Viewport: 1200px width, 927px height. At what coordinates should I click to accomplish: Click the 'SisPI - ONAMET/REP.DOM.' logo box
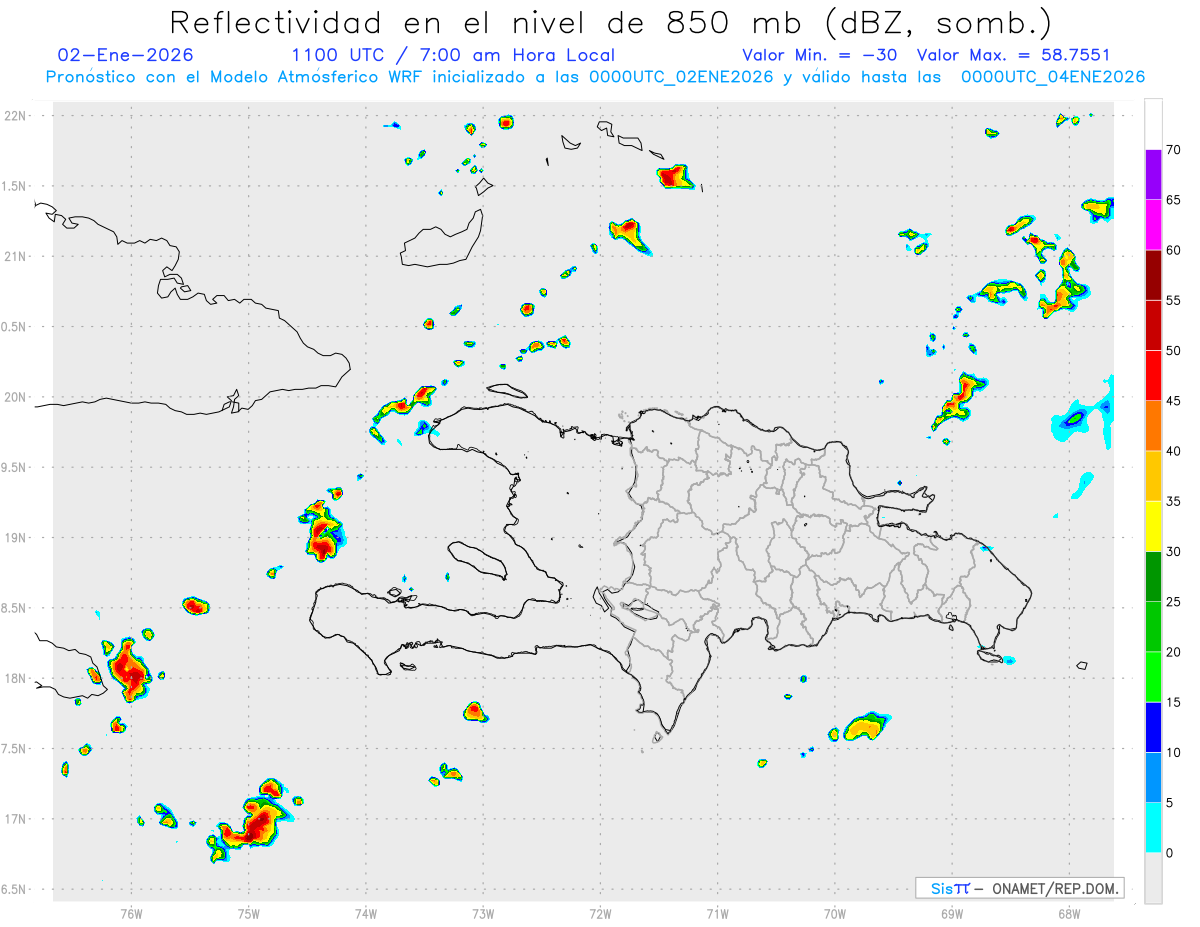[1019, 888]
